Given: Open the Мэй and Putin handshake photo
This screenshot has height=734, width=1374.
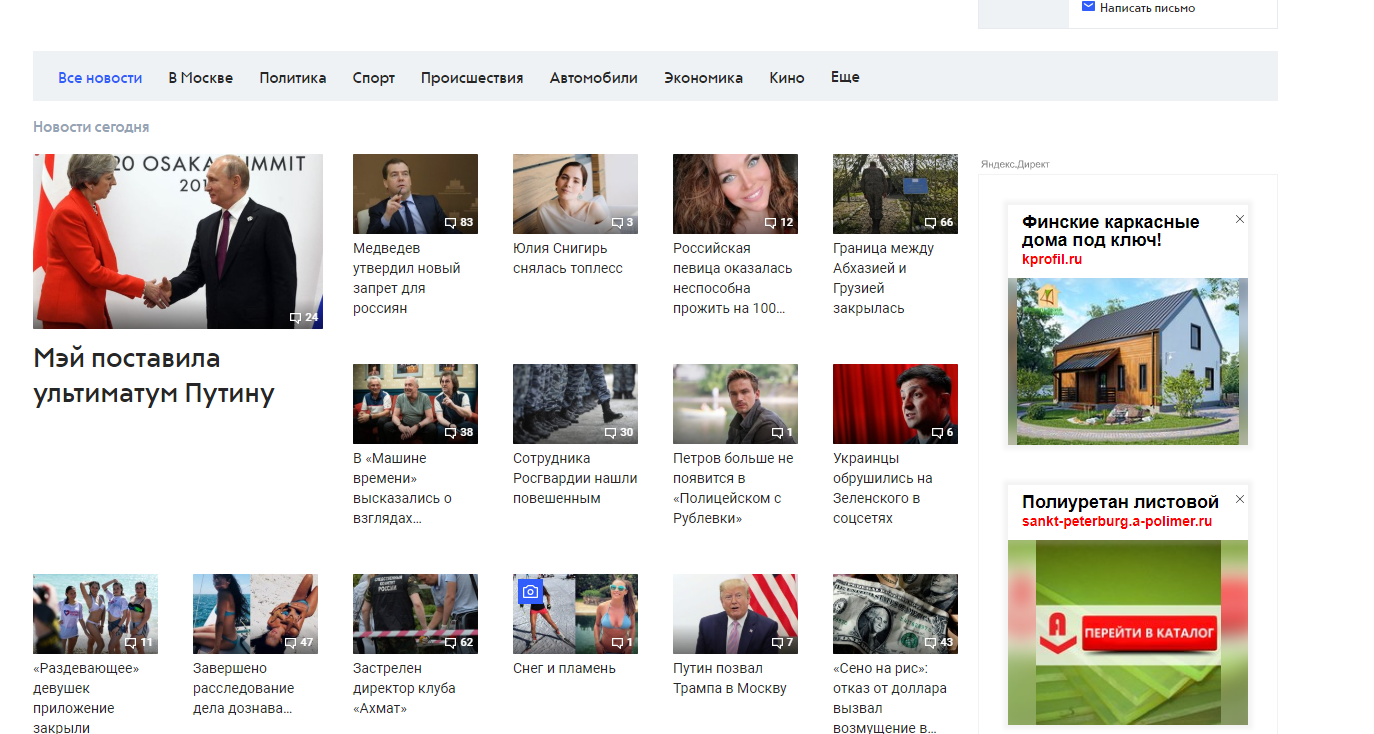Looking at the screenshot, I should click(x=178, y=241).
